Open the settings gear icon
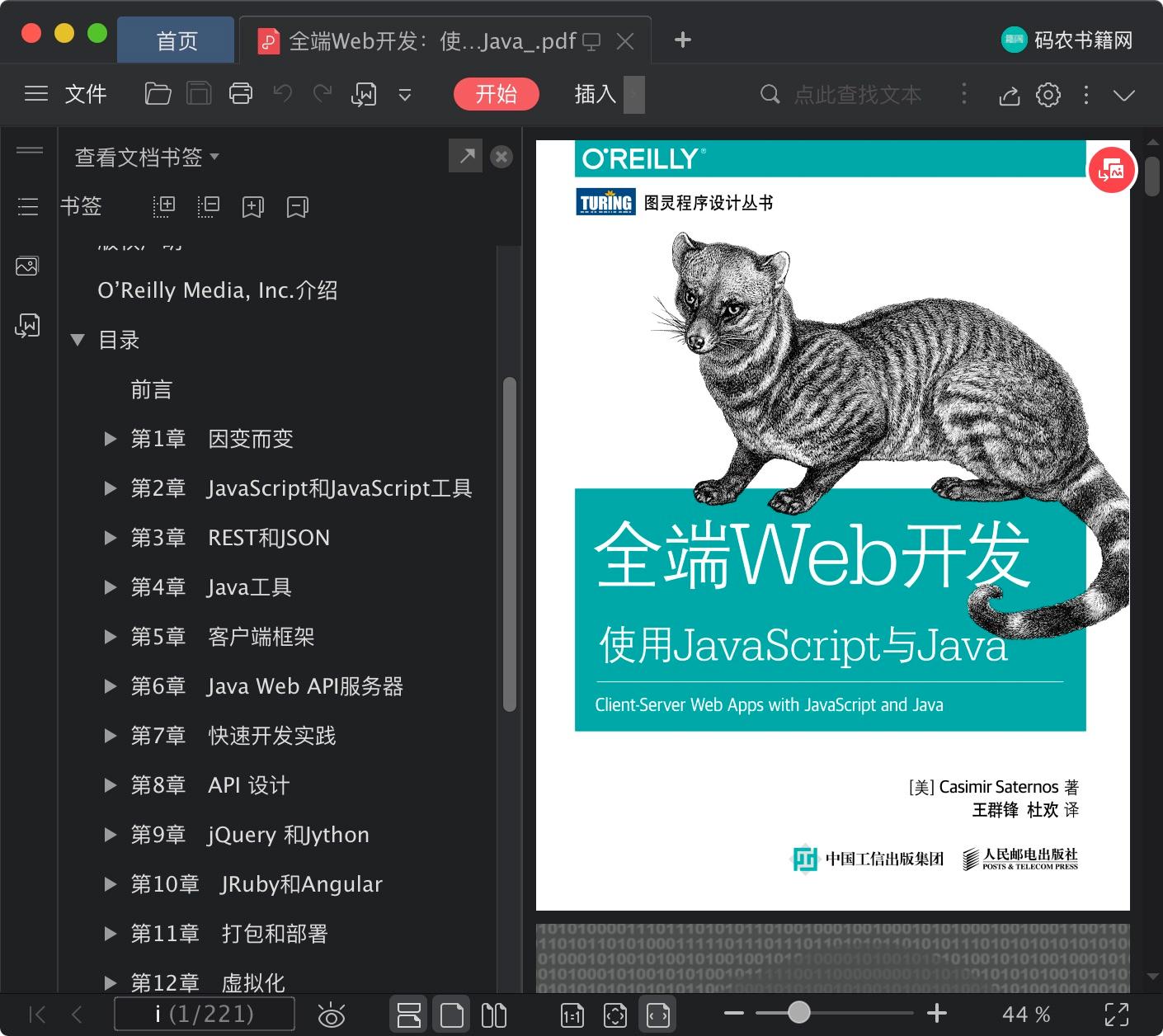1163x1036 pixels. tap(1048, 95)
